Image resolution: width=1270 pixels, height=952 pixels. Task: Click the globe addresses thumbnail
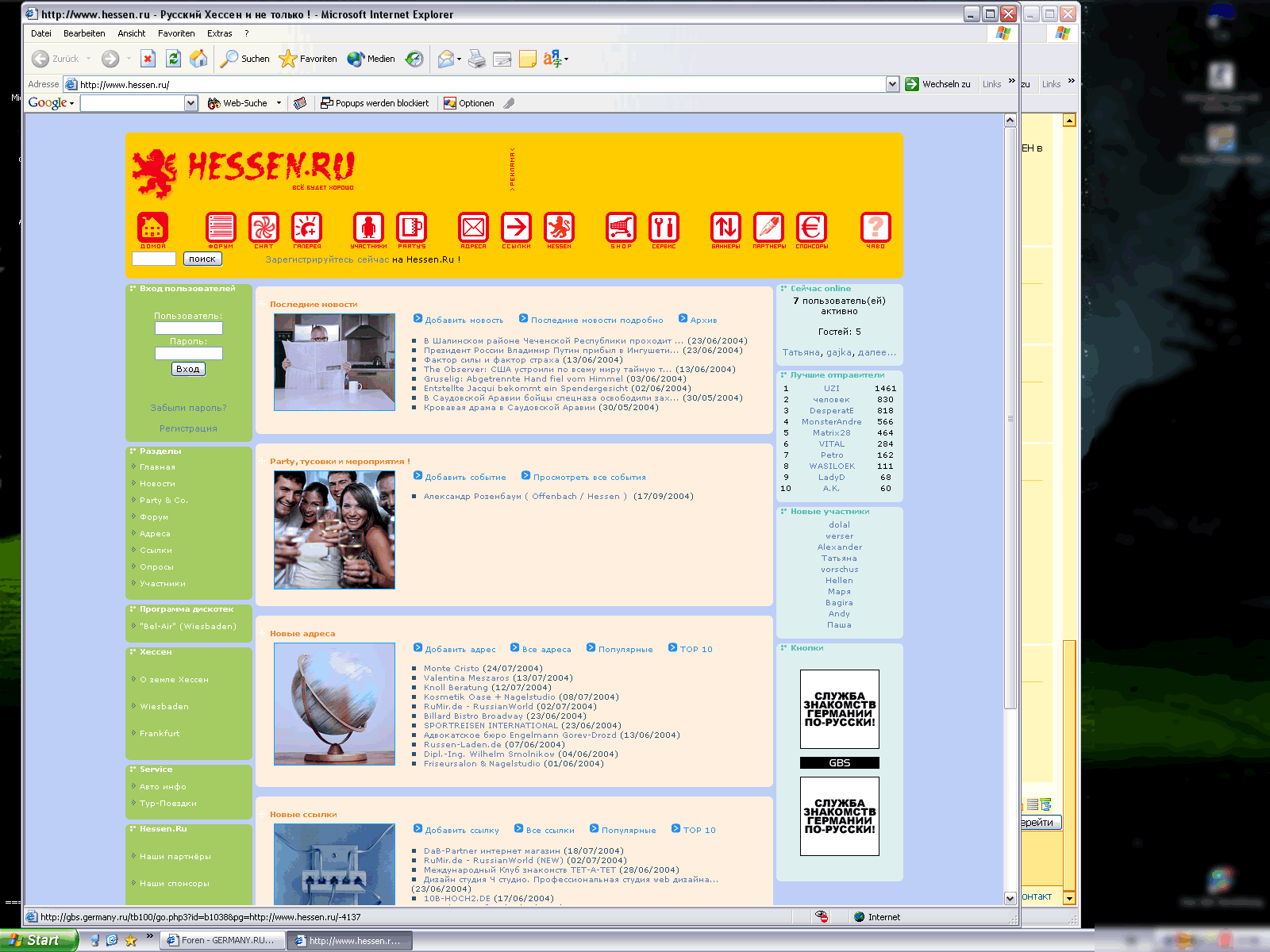point(334,704)
